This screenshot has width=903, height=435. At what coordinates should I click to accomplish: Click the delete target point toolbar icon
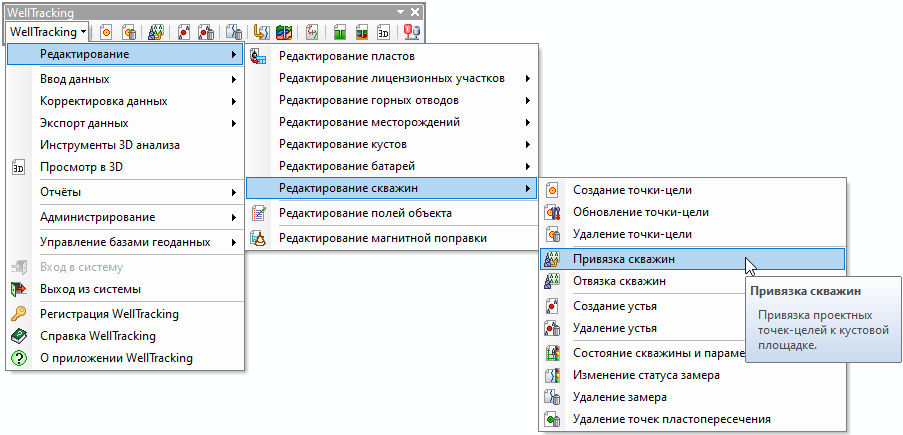(129, 32)
